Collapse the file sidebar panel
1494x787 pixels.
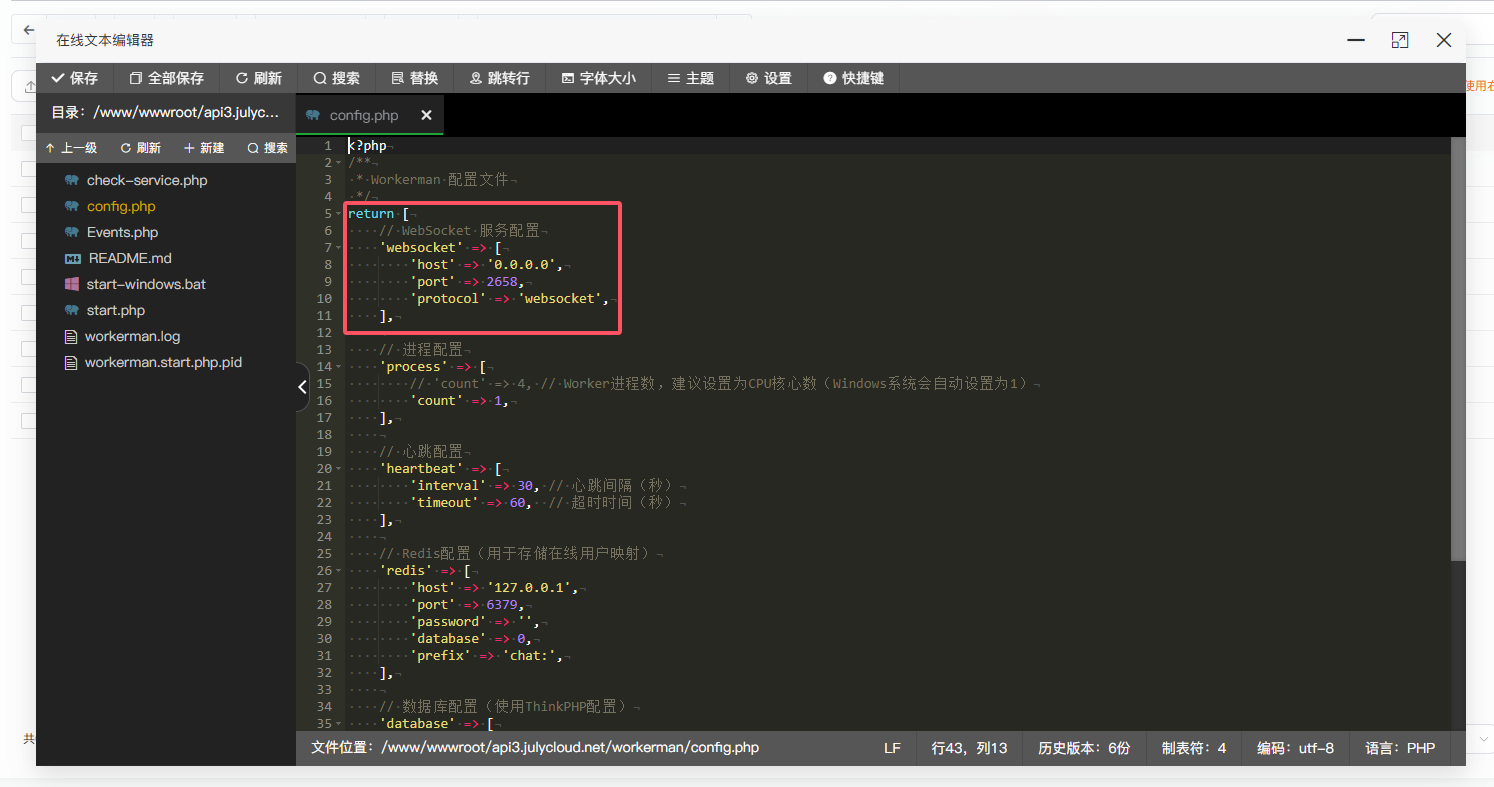[x=302, y=388]
